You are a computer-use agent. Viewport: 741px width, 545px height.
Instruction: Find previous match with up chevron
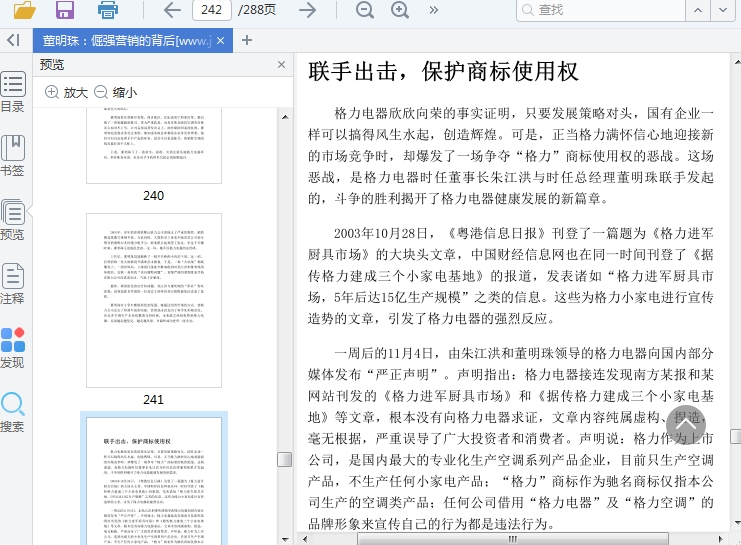click(x=698, y=10)
